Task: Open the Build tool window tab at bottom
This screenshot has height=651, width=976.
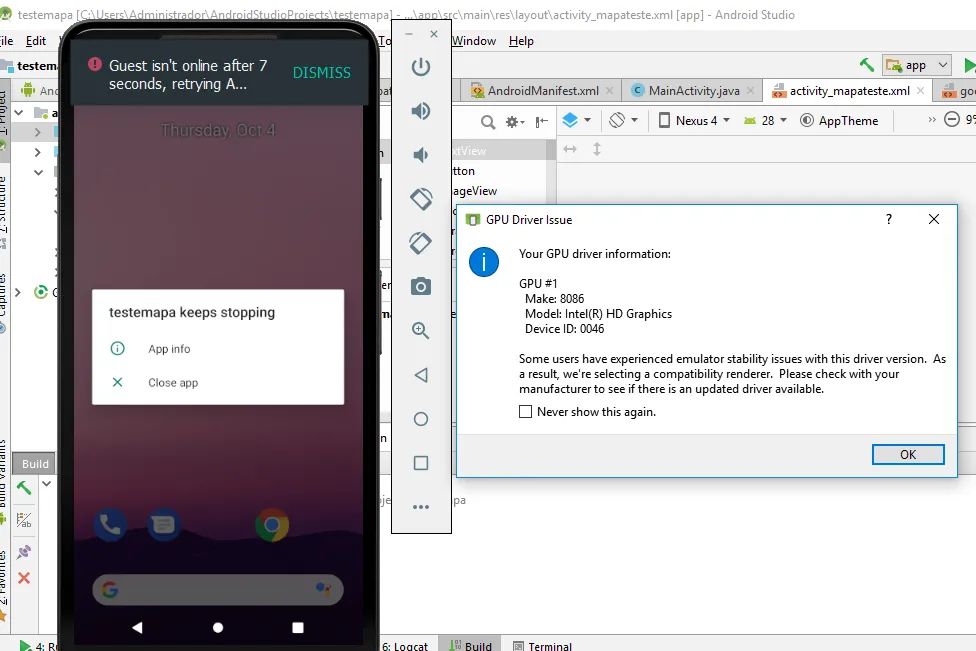Action: click(471, 646)
